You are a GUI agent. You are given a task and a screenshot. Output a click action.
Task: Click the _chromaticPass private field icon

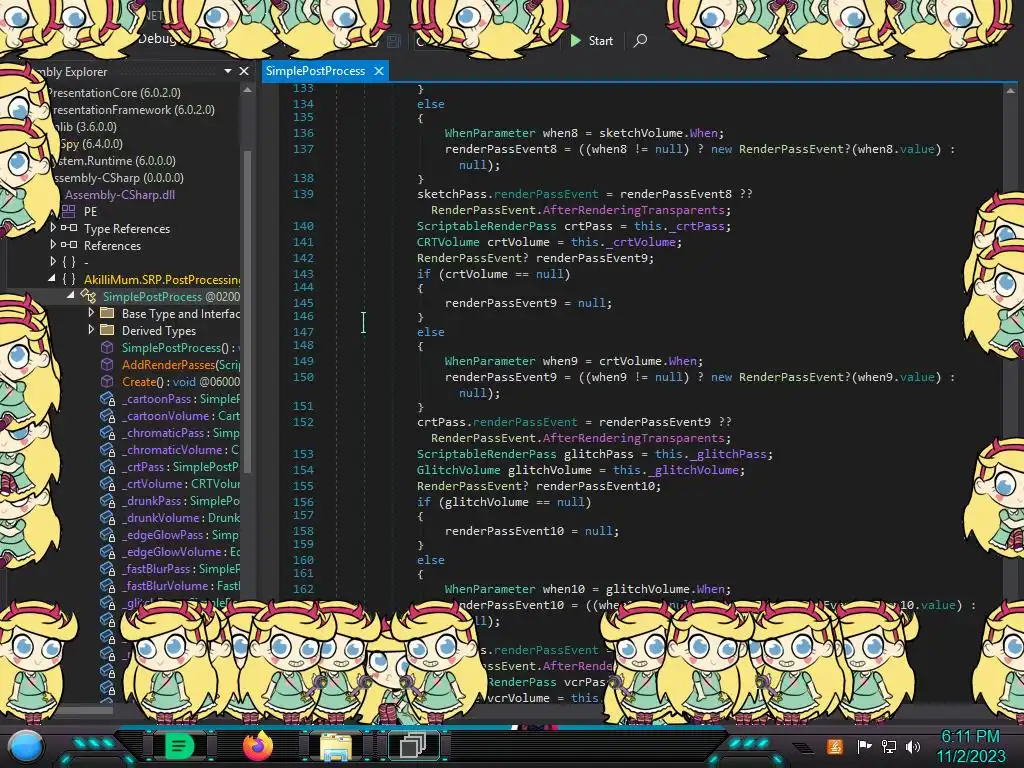(108, 433)
